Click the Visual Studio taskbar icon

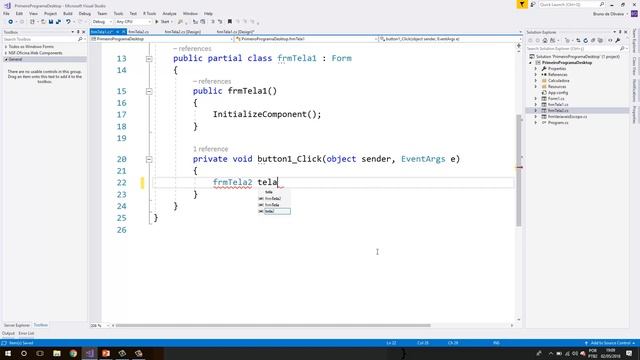point(89,353)
